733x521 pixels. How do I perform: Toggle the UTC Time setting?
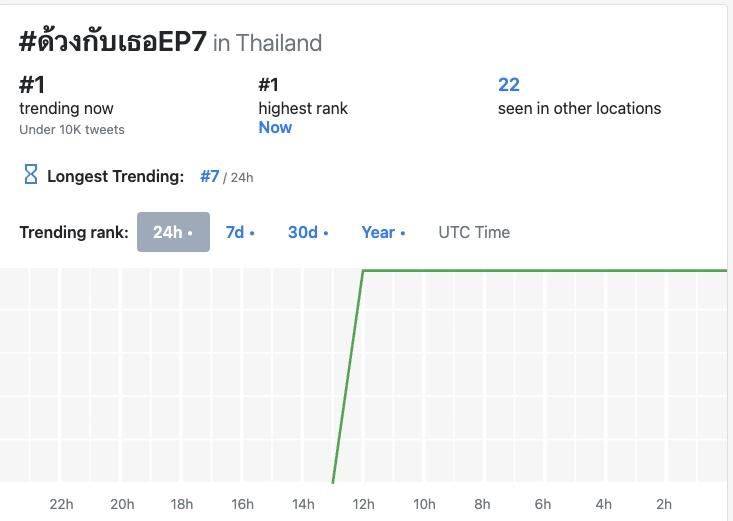pos(474,232)
